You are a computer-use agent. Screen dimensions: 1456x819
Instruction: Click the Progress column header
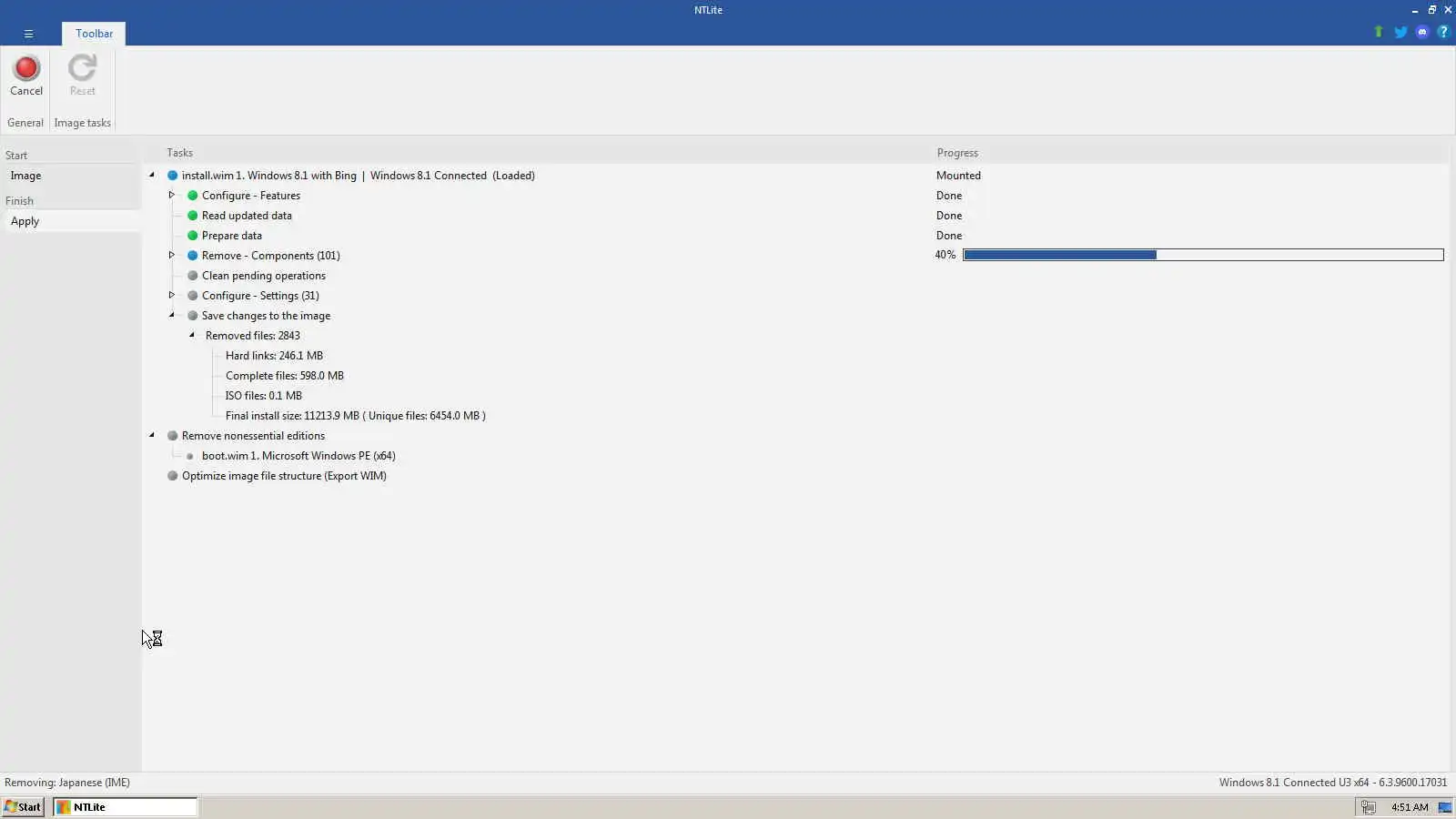957,153
